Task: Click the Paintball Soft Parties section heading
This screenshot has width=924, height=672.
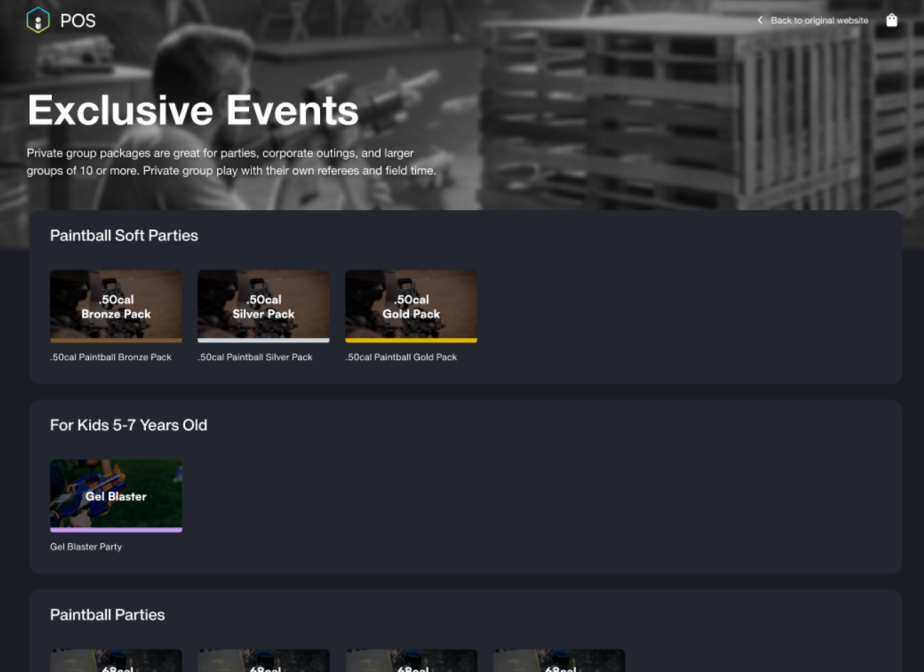Action: tap(124, 236)
